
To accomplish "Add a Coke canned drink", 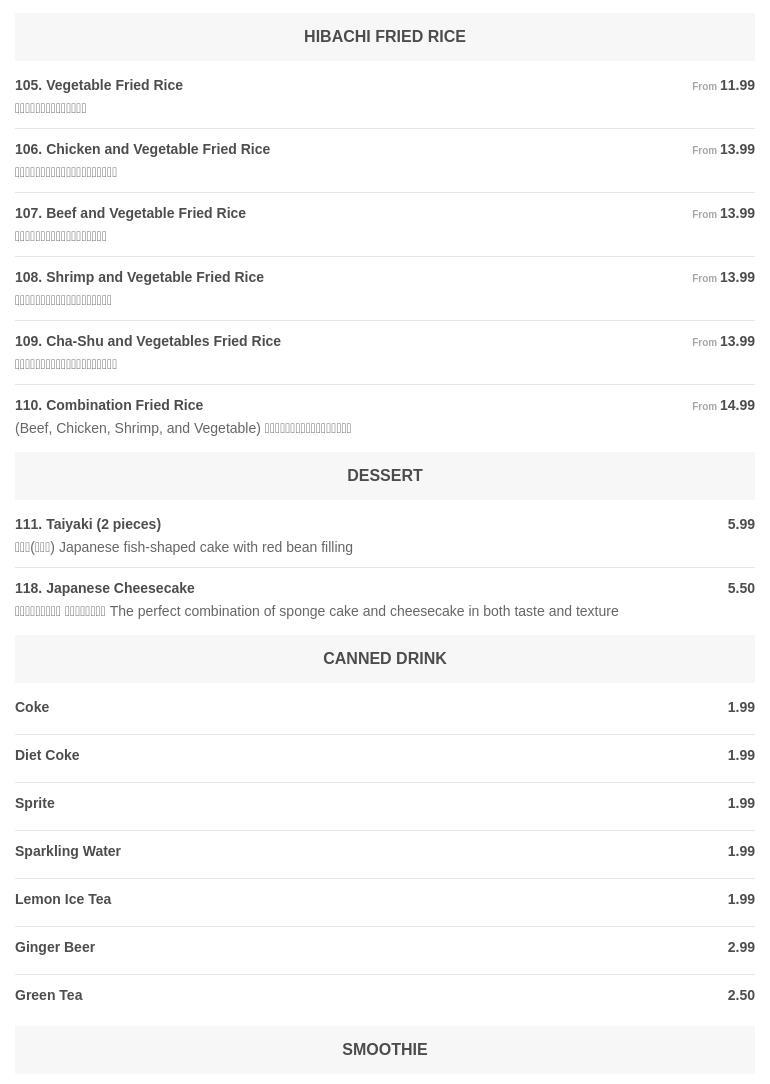I will pos(384,707).
